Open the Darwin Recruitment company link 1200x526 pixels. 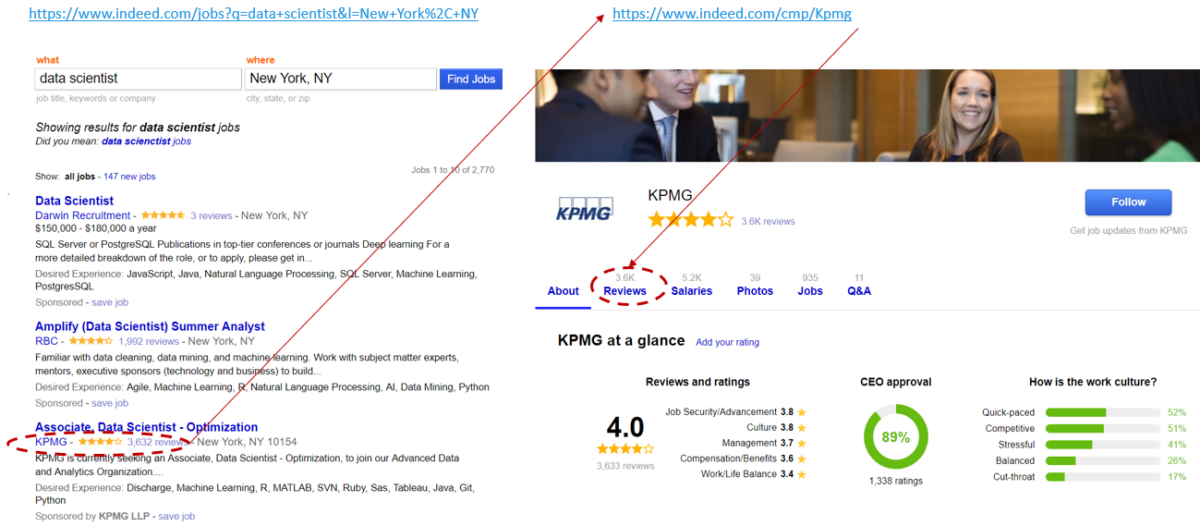click(x=83, y=215)
